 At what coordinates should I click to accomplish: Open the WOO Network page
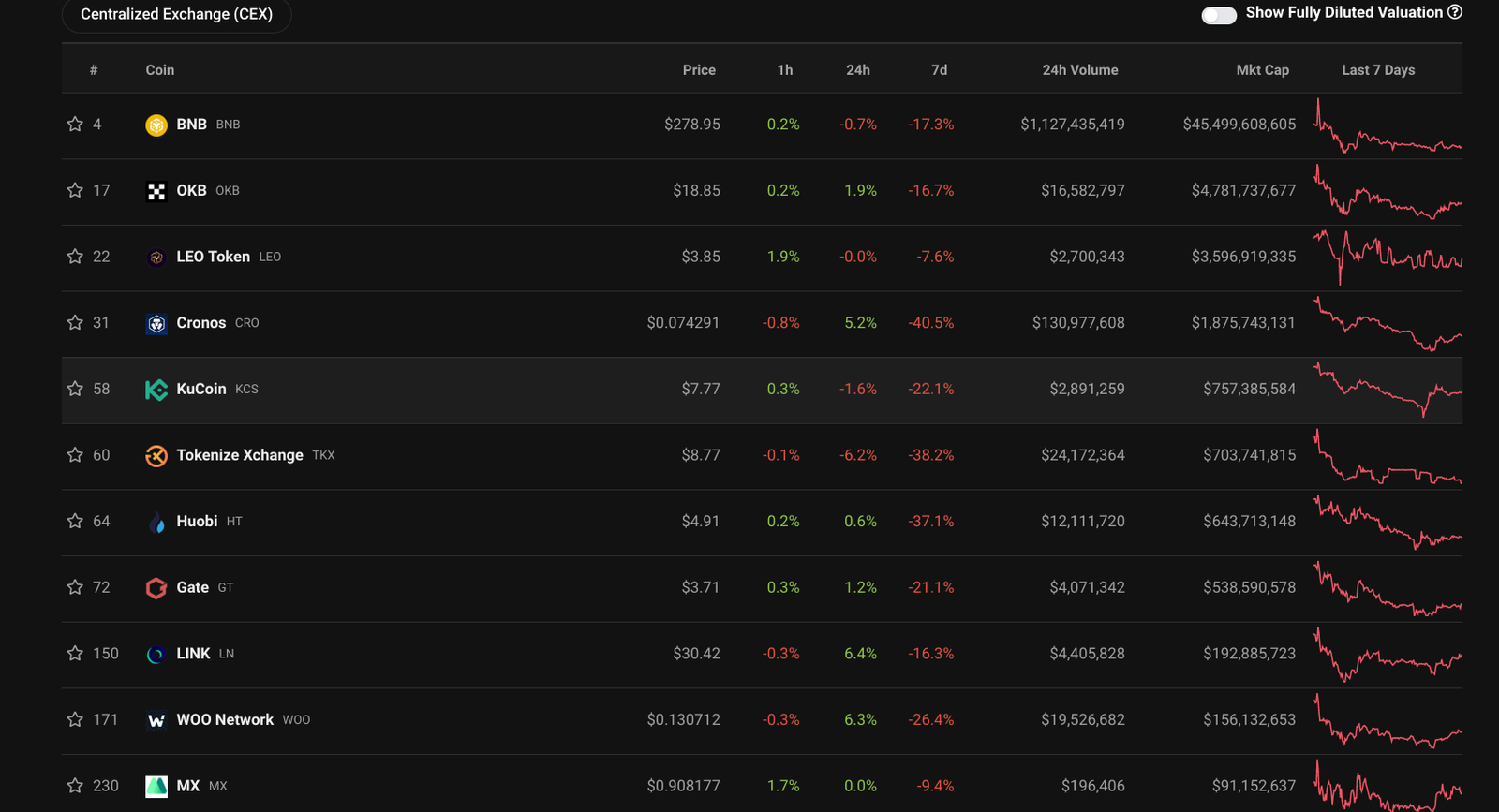(225, 720)
